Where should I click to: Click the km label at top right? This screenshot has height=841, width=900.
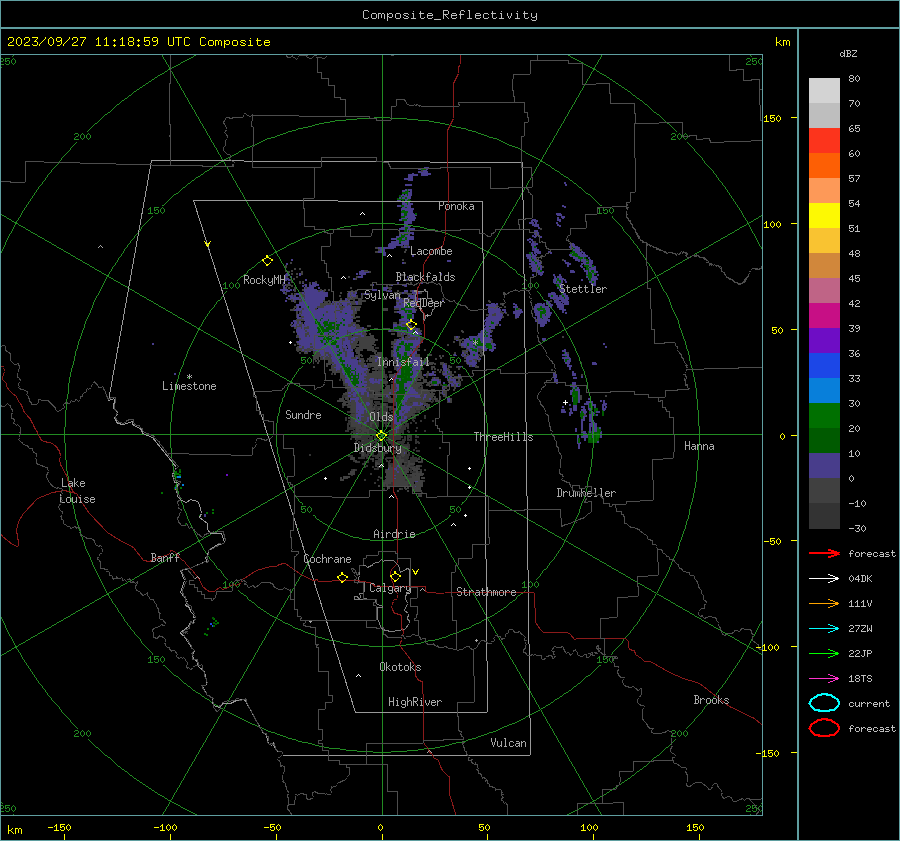coord(782,42)
